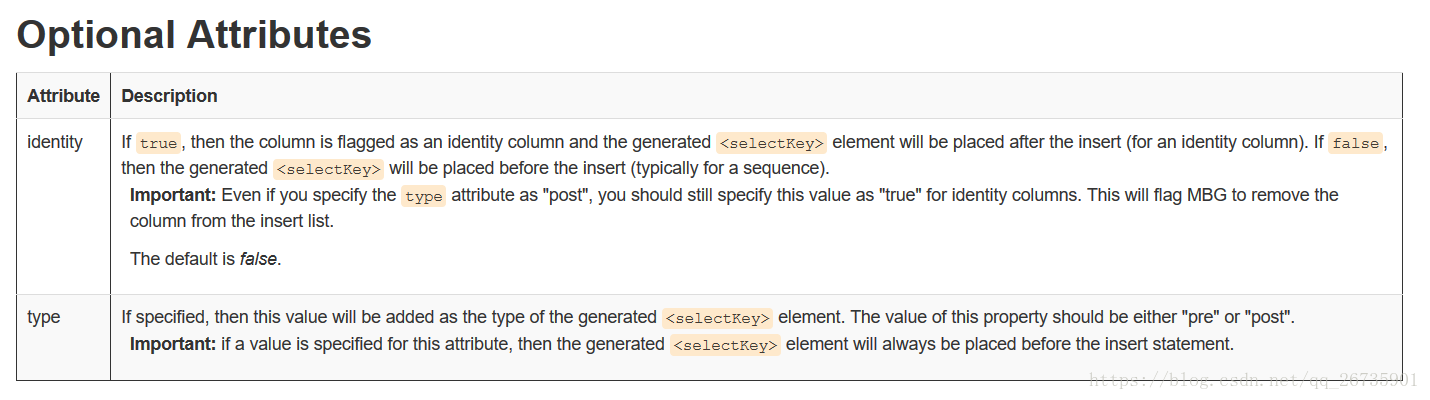Screen dimensions: 1430x400
Task: Click selectKey code after 'If specified' sentence
Action: click(x=717, y=318)
